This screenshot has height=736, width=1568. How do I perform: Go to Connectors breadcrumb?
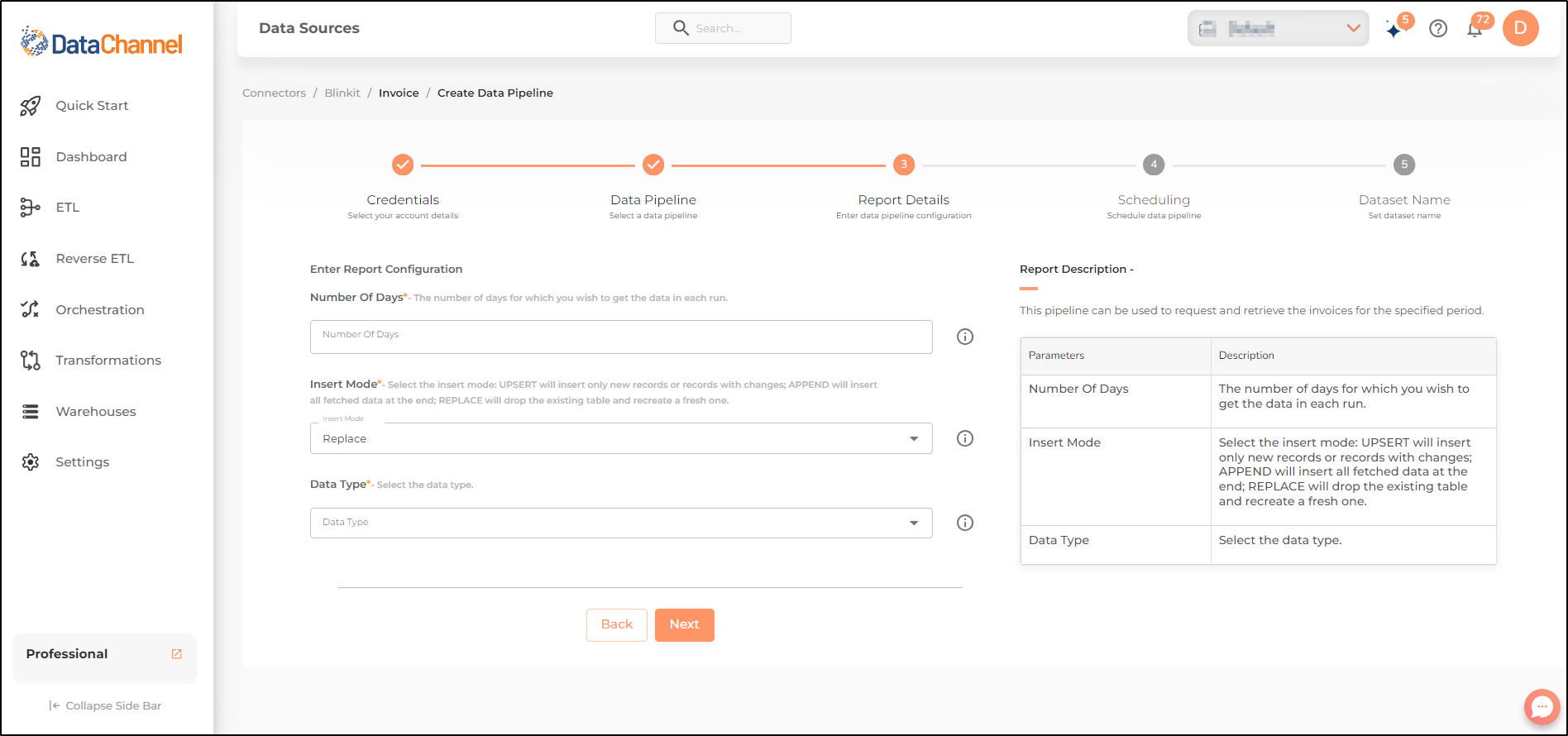coord(274,93)
